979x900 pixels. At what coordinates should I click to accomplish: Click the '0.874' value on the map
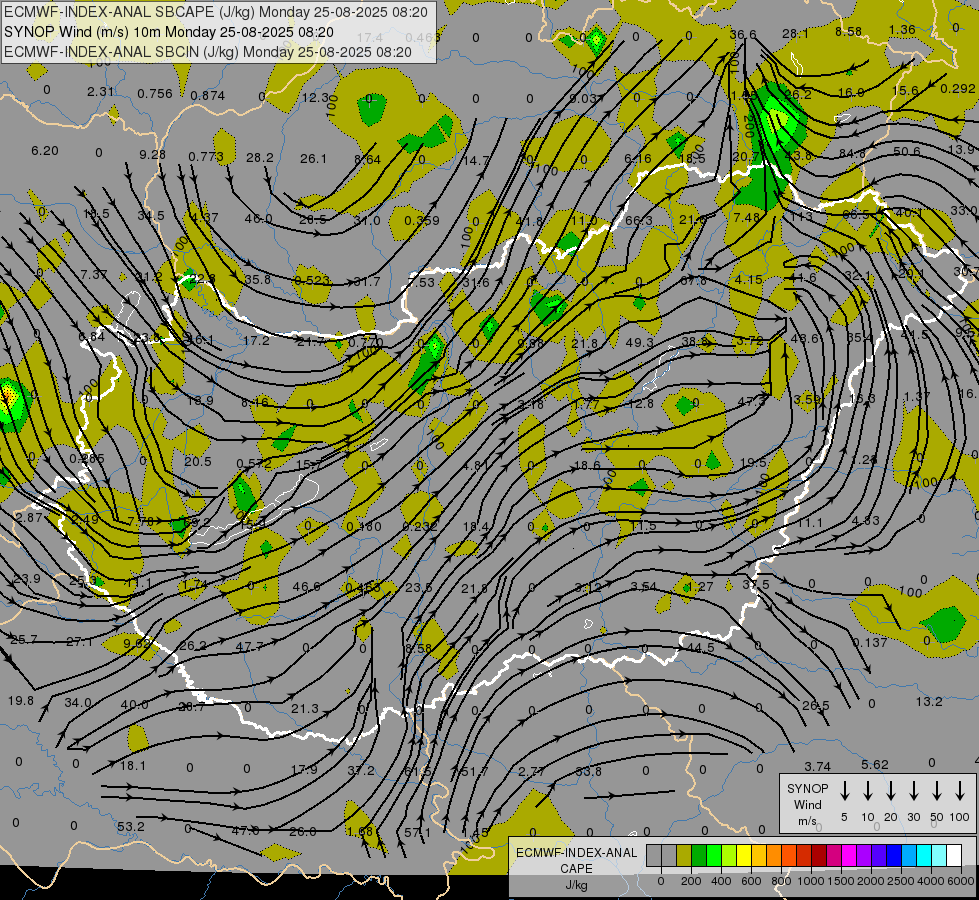[x=208, y=96]
